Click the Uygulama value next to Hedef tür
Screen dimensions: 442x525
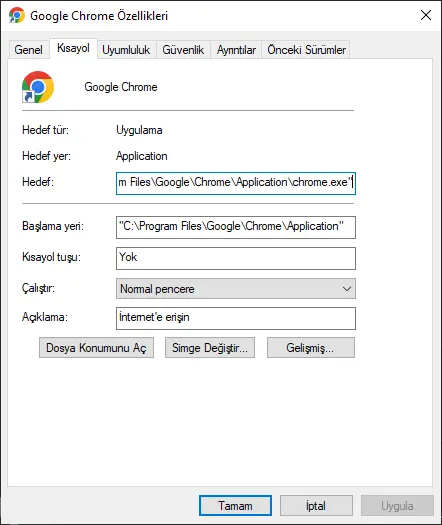click(139, 130)
